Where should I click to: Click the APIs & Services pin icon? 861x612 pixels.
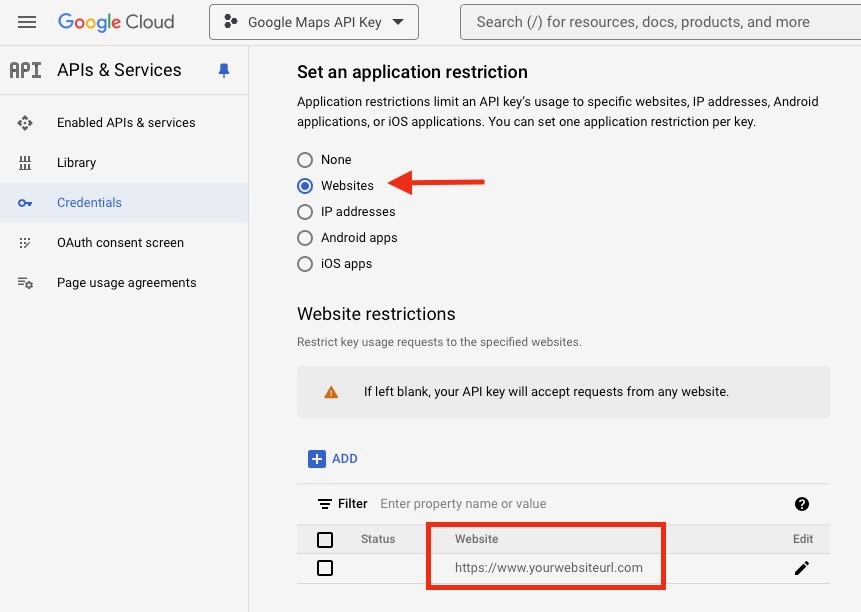pos(224,70)
